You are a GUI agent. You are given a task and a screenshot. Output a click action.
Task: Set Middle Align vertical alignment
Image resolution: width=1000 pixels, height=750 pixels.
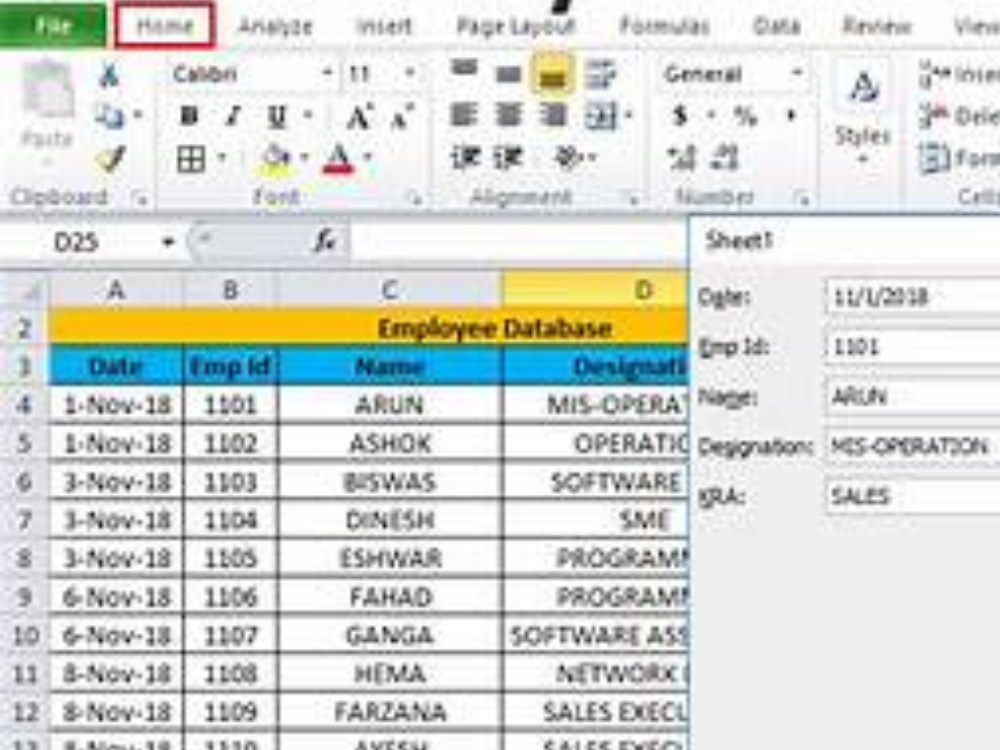(508, 74)
